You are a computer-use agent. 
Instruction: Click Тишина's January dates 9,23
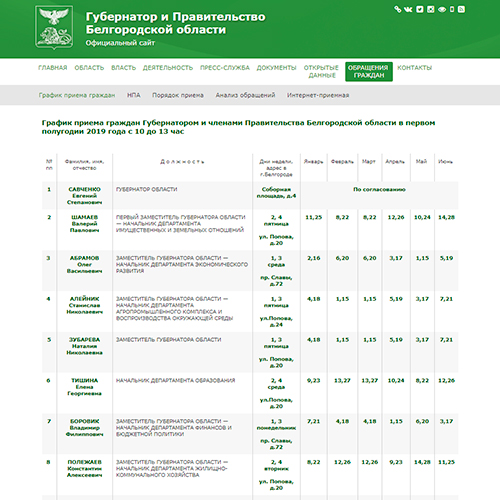[x=314, y=380]
